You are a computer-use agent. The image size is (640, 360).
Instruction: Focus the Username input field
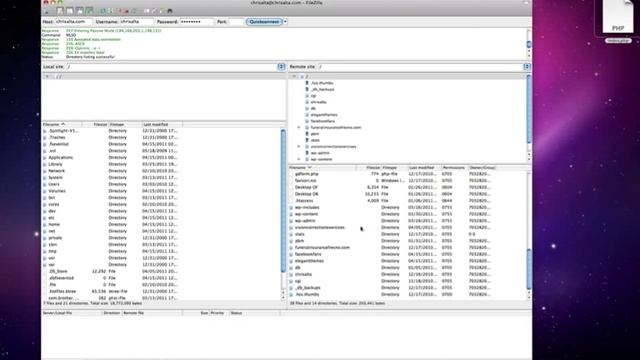pos(136,22)
